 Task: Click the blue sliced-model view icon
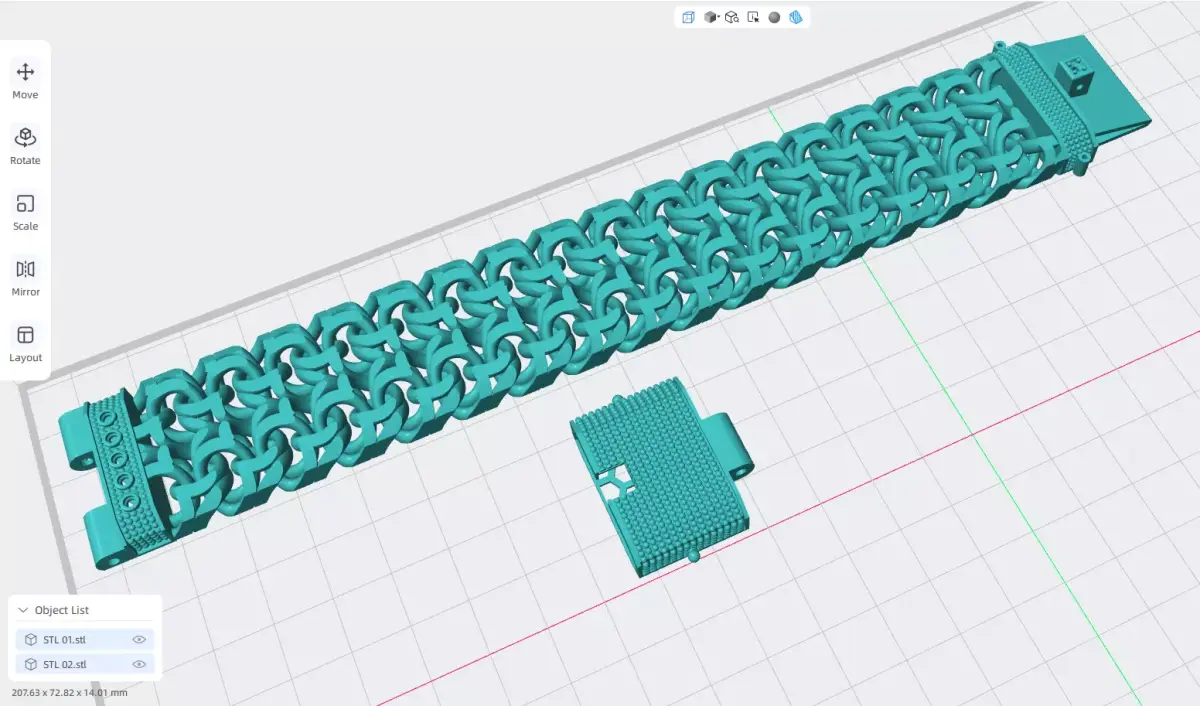coord(796,17)
